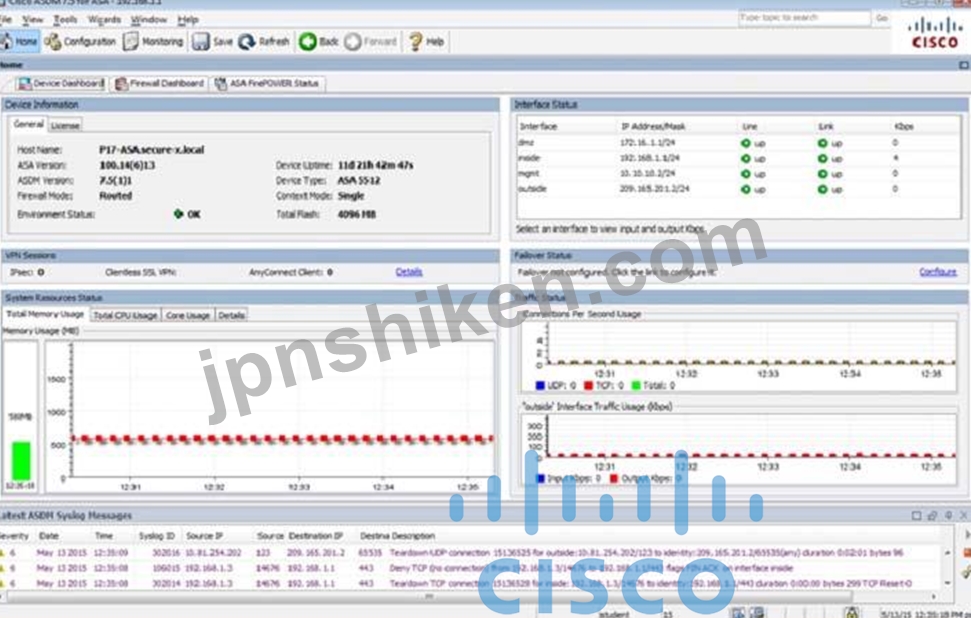The width and height of the screenshot is (971, 618).
Task: Click the green Back arrow icon
Action: point(308,41)
